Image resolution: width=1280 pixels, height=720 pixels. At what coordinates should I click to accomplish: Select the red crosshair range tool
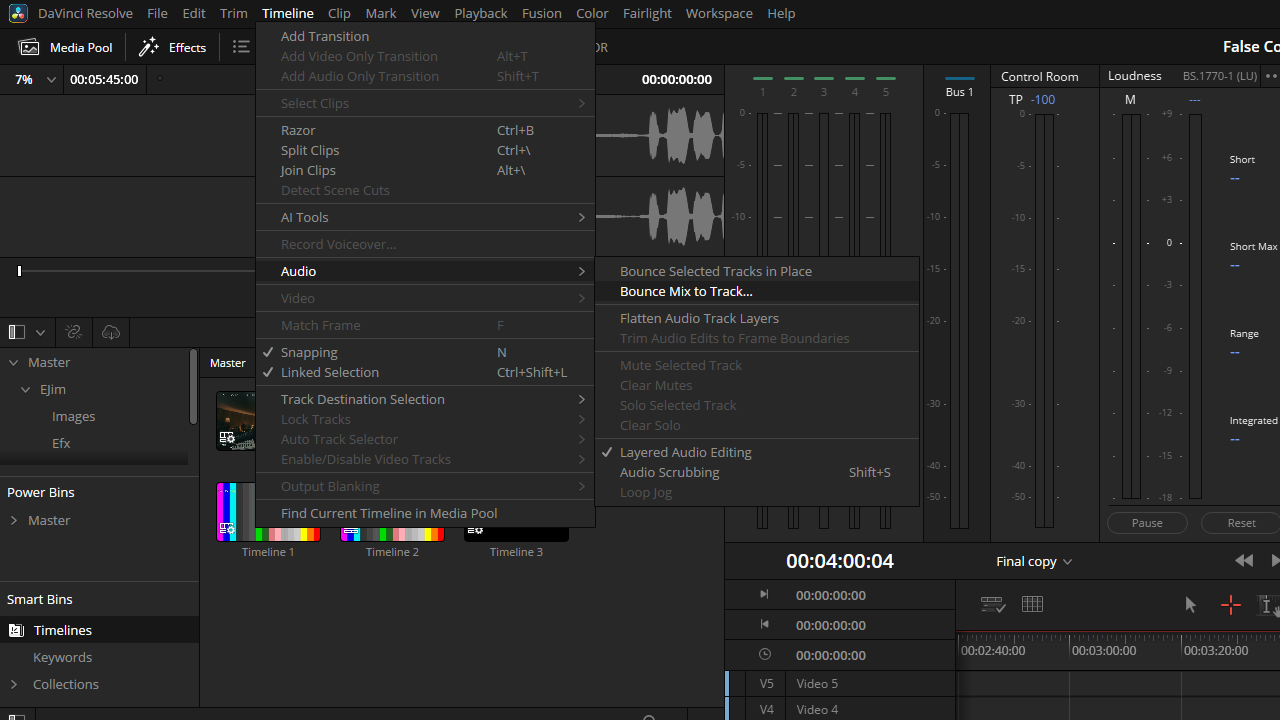(1230, 604)
